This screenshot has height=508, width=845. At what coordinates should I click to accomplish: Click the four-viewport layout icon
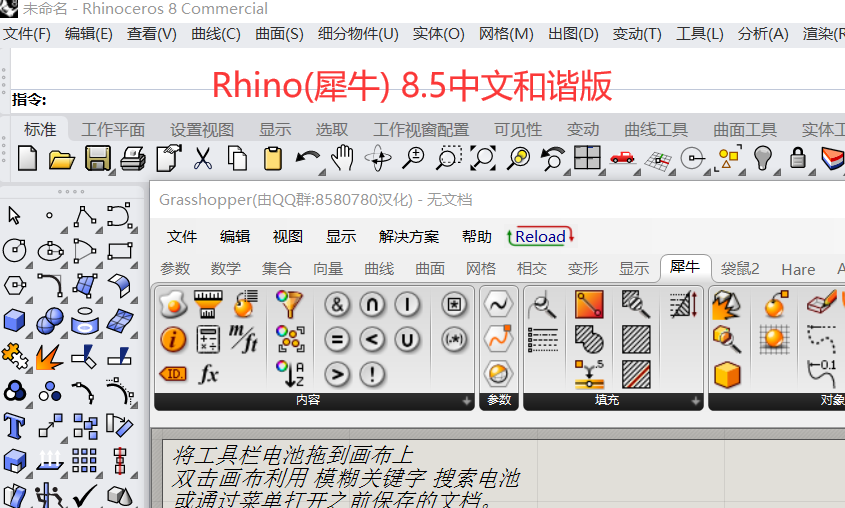point(587,159)
